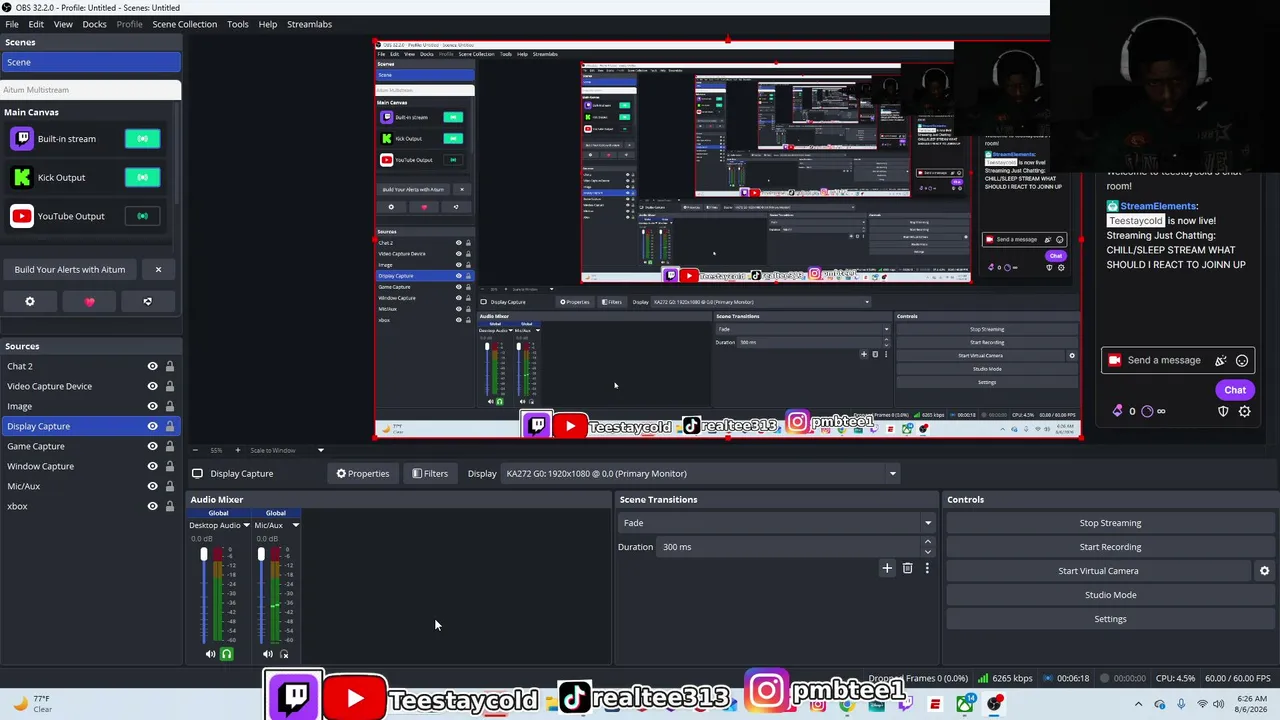This screenshot has height=720, width=1280.
Task: Open the Docks menu
Action: click(x=94, y=24)
